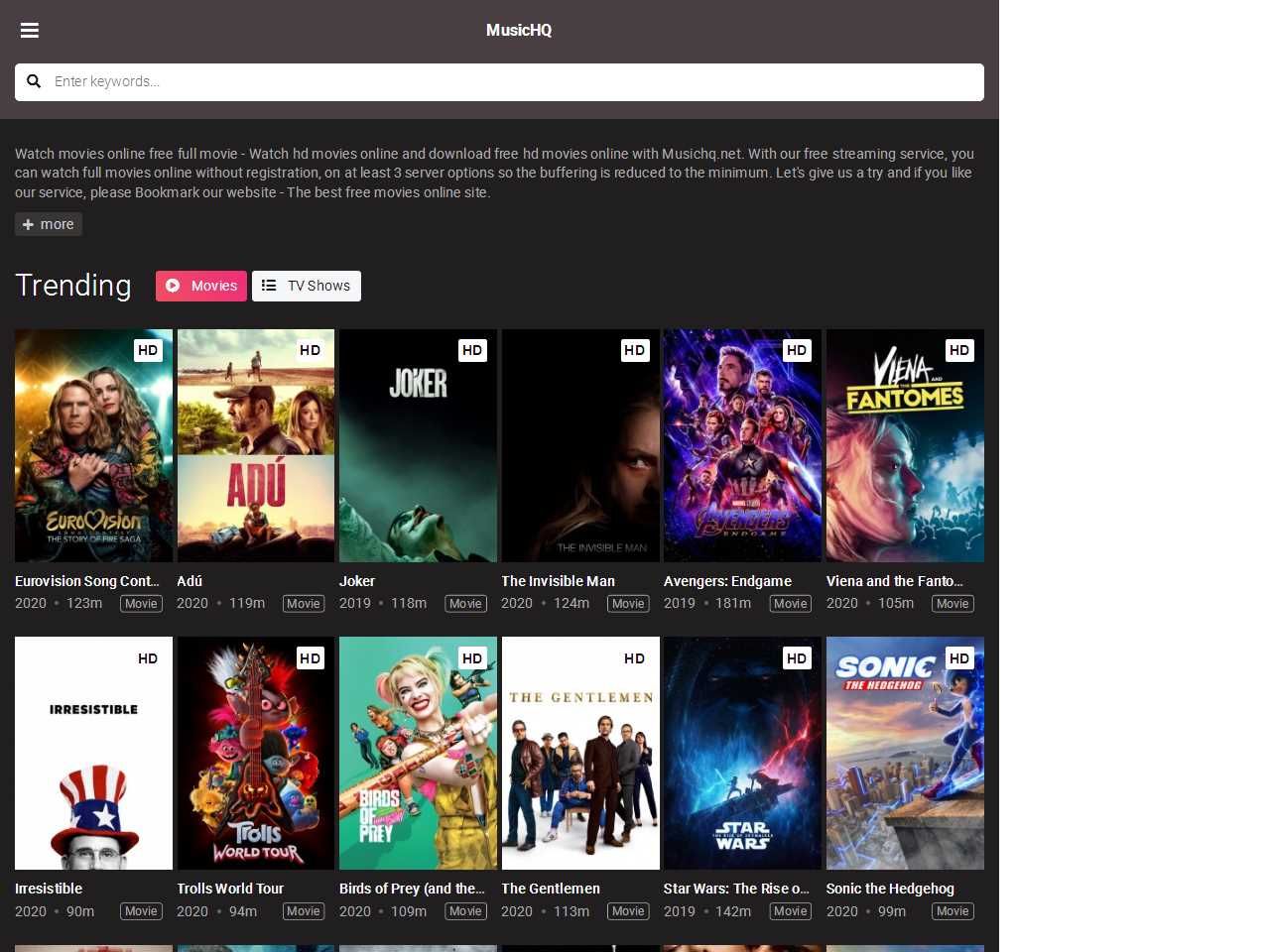The width and height of the screenshot is (1270, 952).
Task: Click the HD badge on Joker poster
Action: click(x=472, y=350)
